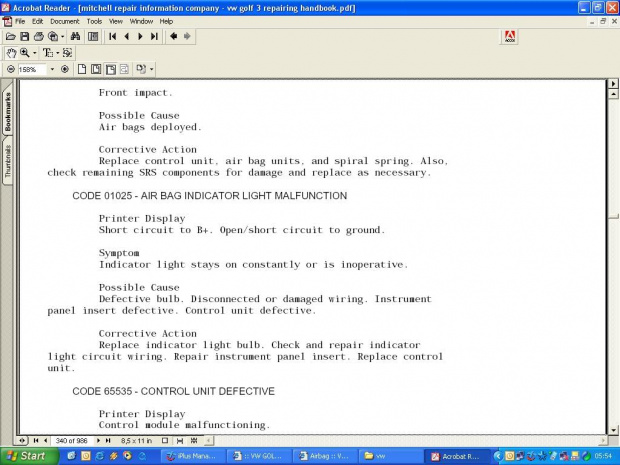This screenshot has width=620, height=465.
Task: Switch to iPlus Mana... taskbar window
Action: (x=192, y=456)
